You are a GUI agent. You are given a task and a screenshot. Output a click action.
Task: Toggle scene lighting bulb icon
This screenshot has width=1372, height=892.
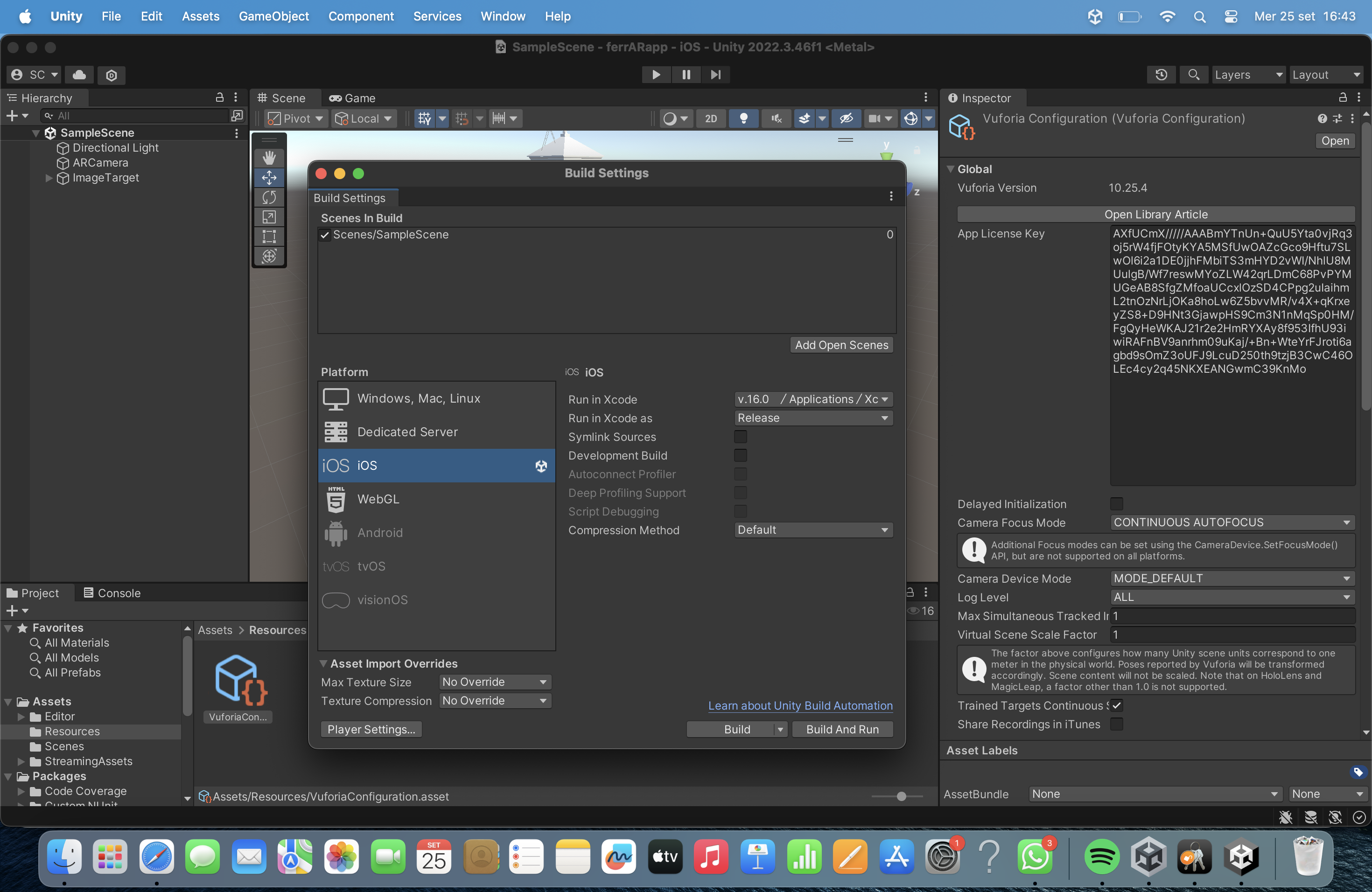[x=744, y=118]
